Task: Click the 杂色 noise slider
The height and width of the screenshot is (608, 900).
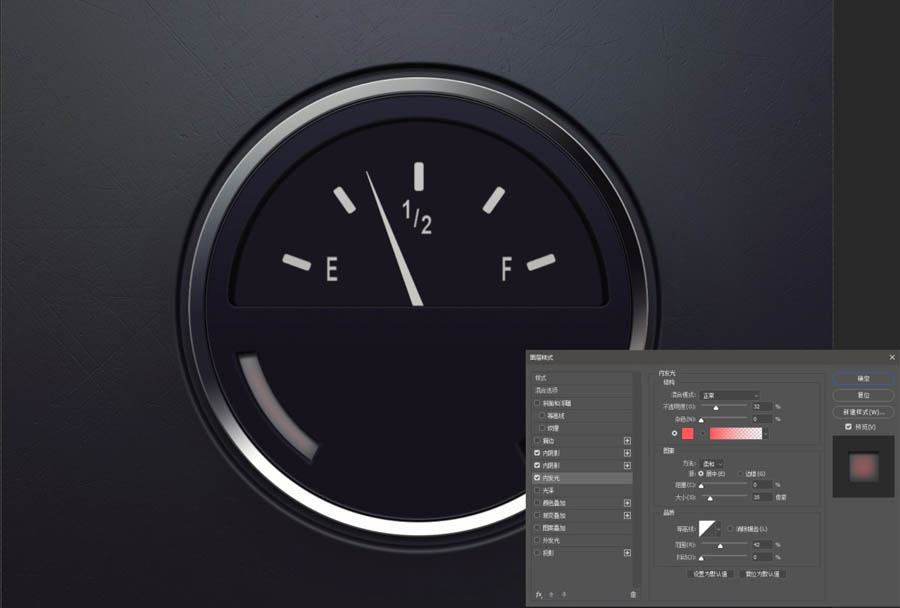Action: (724, 420)
